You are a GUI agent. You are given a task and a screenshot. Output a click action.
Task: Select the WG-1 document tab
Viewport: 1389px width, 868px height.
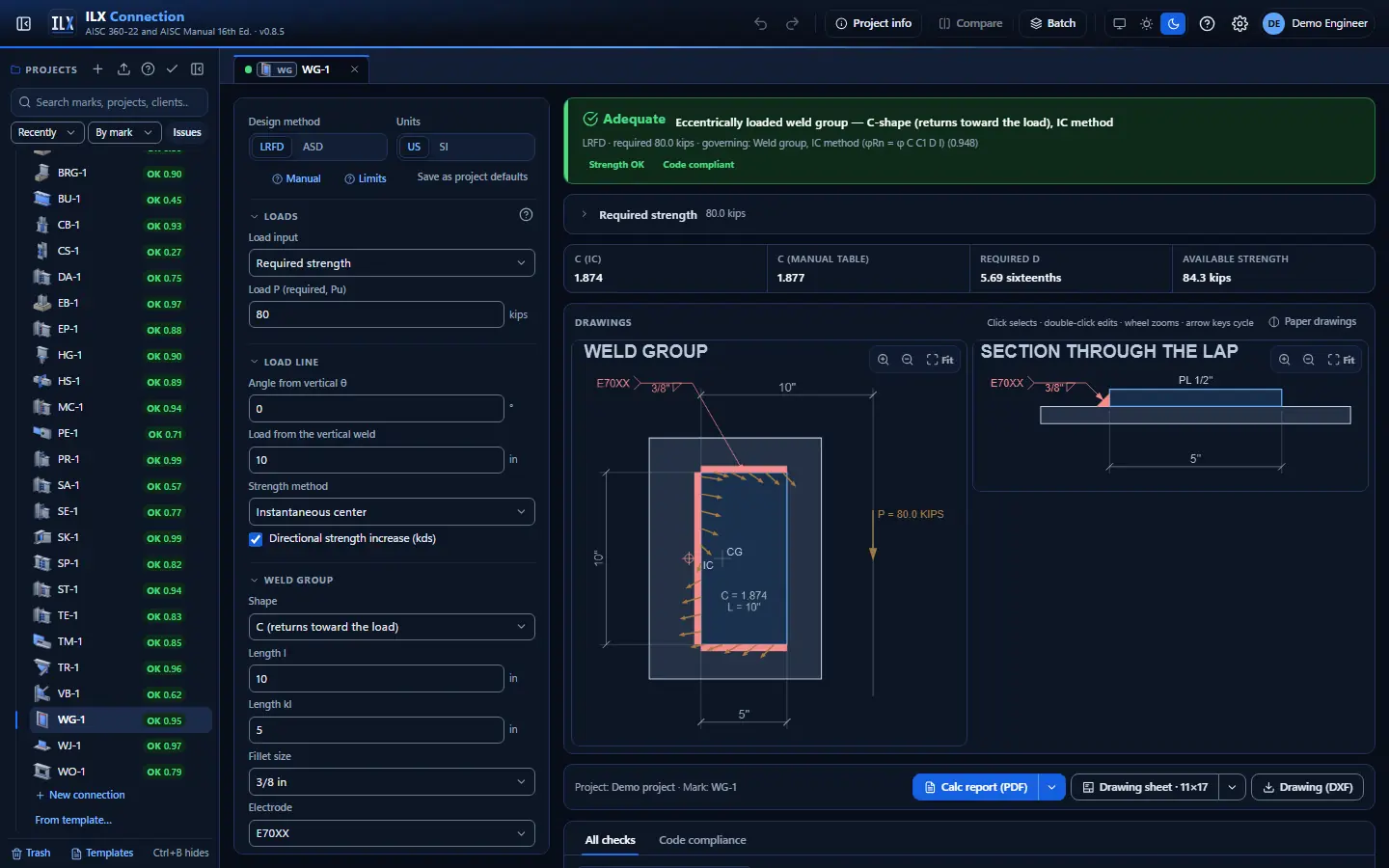click(x=302, y=69)
